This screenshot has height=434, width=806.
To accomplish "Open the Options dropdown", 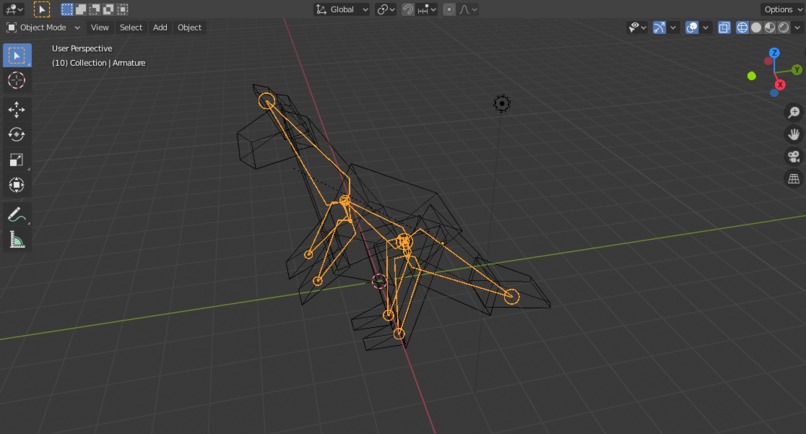I will click(x=783, y=9).
